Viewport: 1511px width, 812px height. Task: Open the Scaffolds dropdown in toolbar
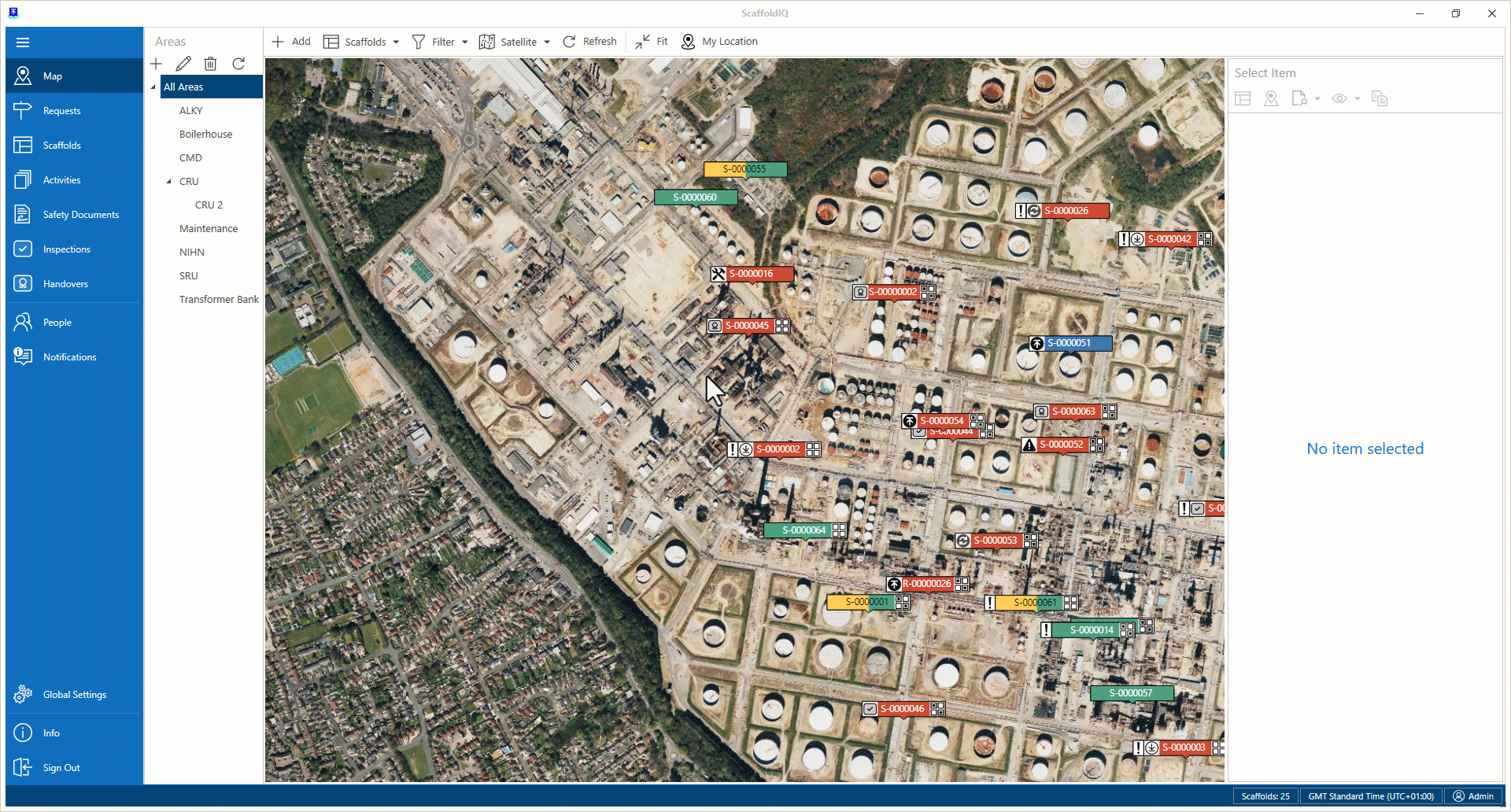click(x=362, y=42)
